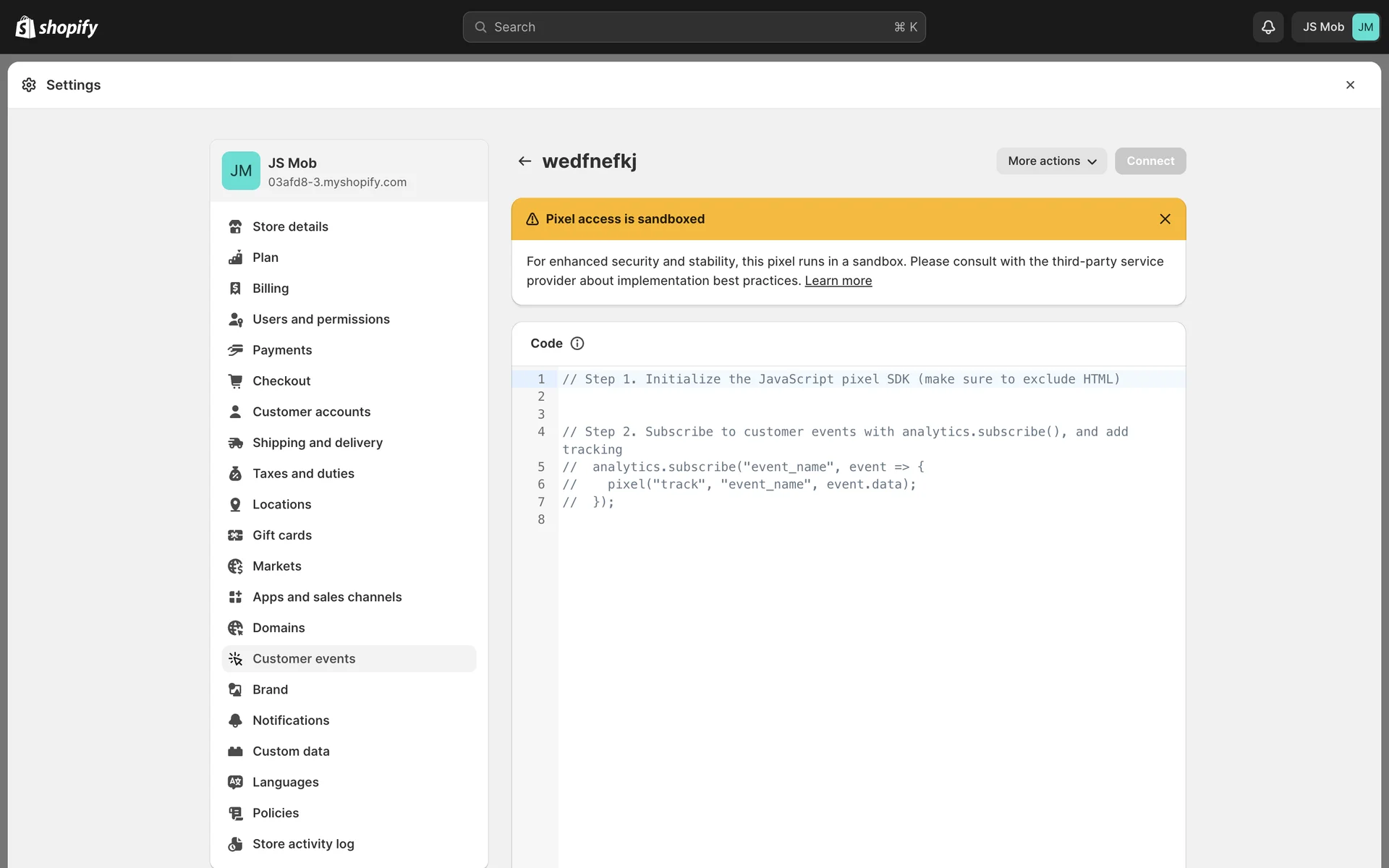Click the notifications bell icon

coord(1267,27)
